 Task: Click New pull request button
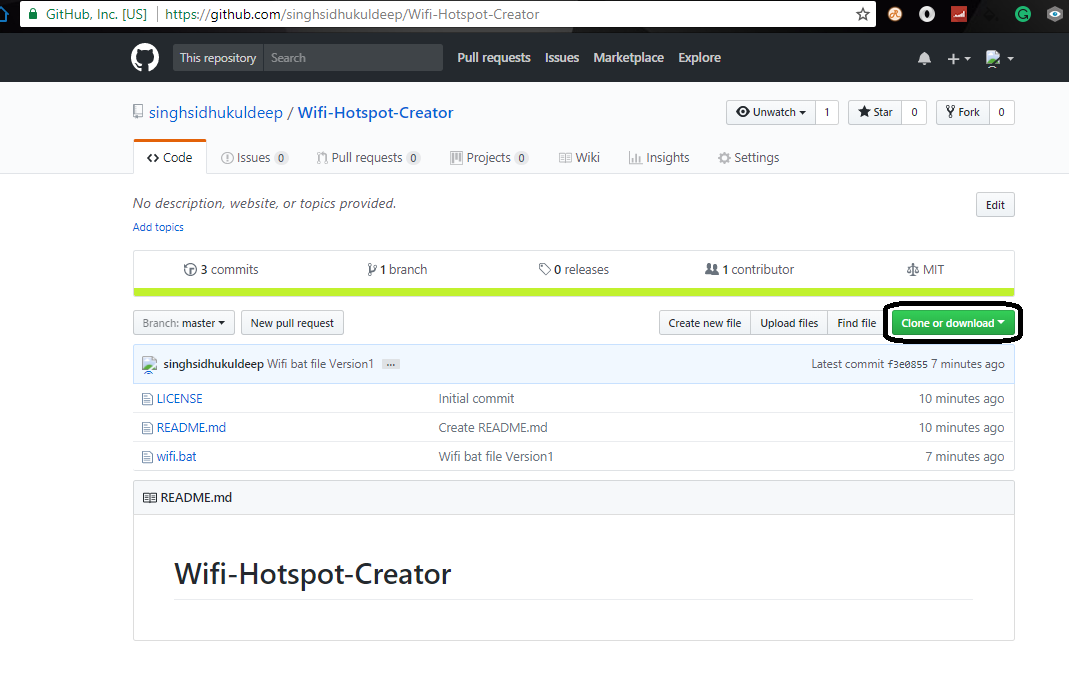click(x=292, y=323)
